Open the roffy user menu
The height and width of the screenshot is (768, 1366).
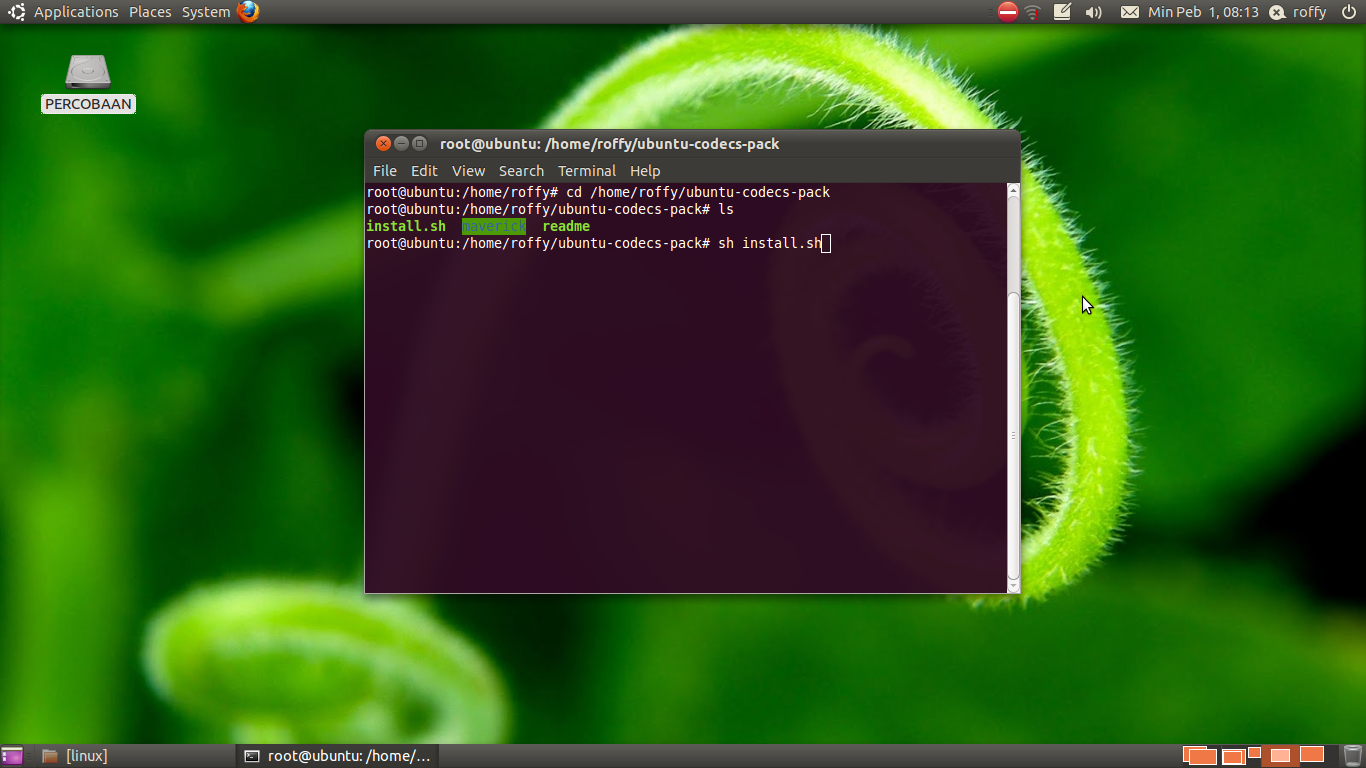tap(1309, 12)
